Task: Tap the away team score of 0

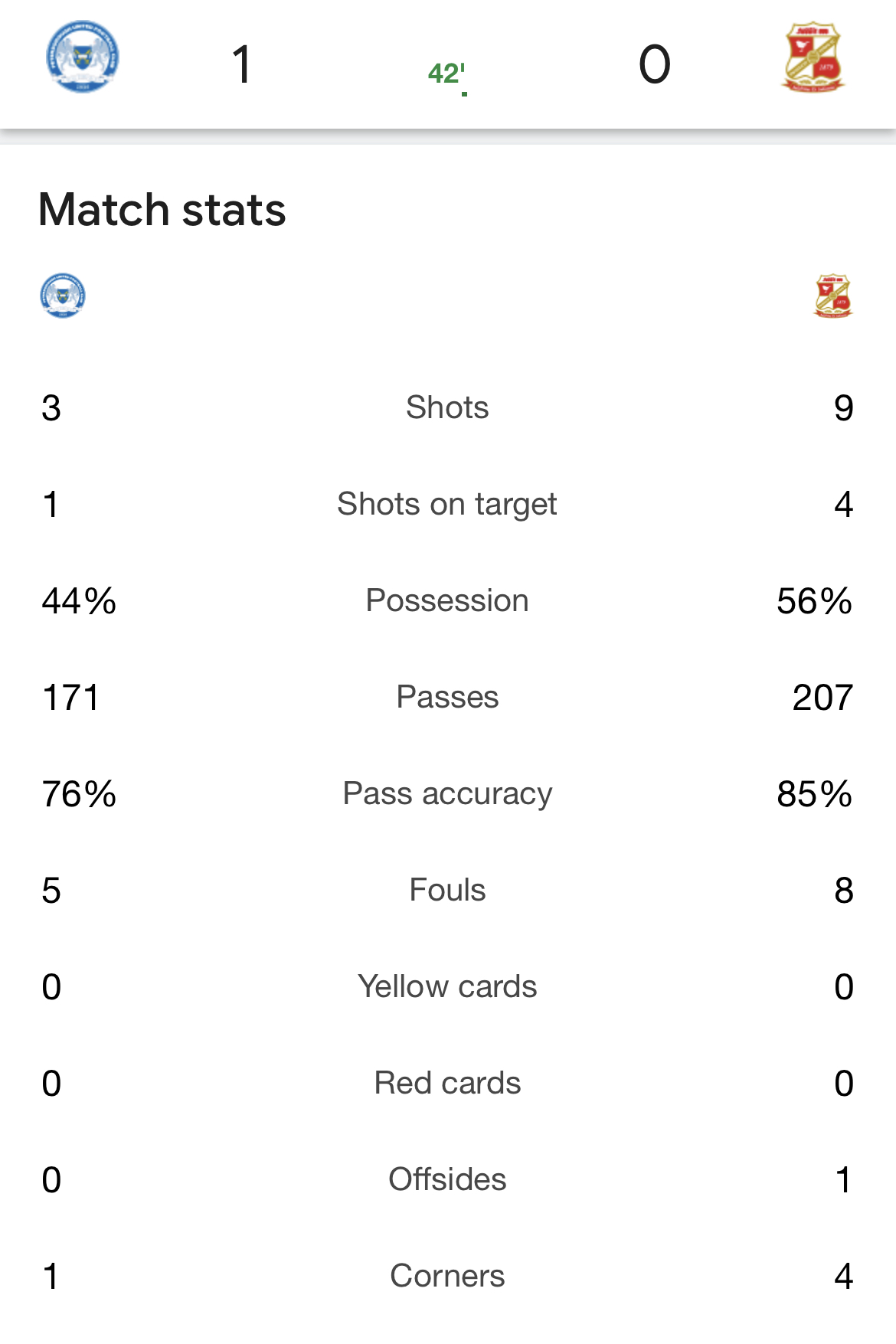Action: [x=655, y=64]
